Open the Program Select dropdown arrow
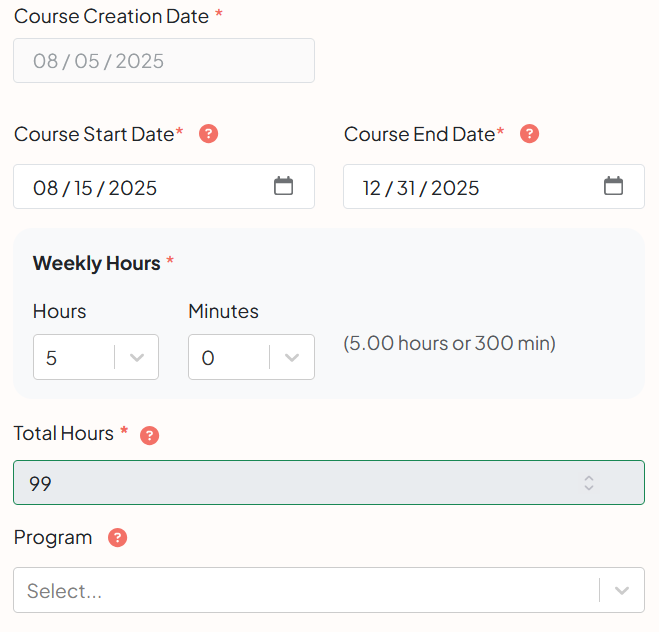This screenshot has width=659, height=632. (622, 590)
